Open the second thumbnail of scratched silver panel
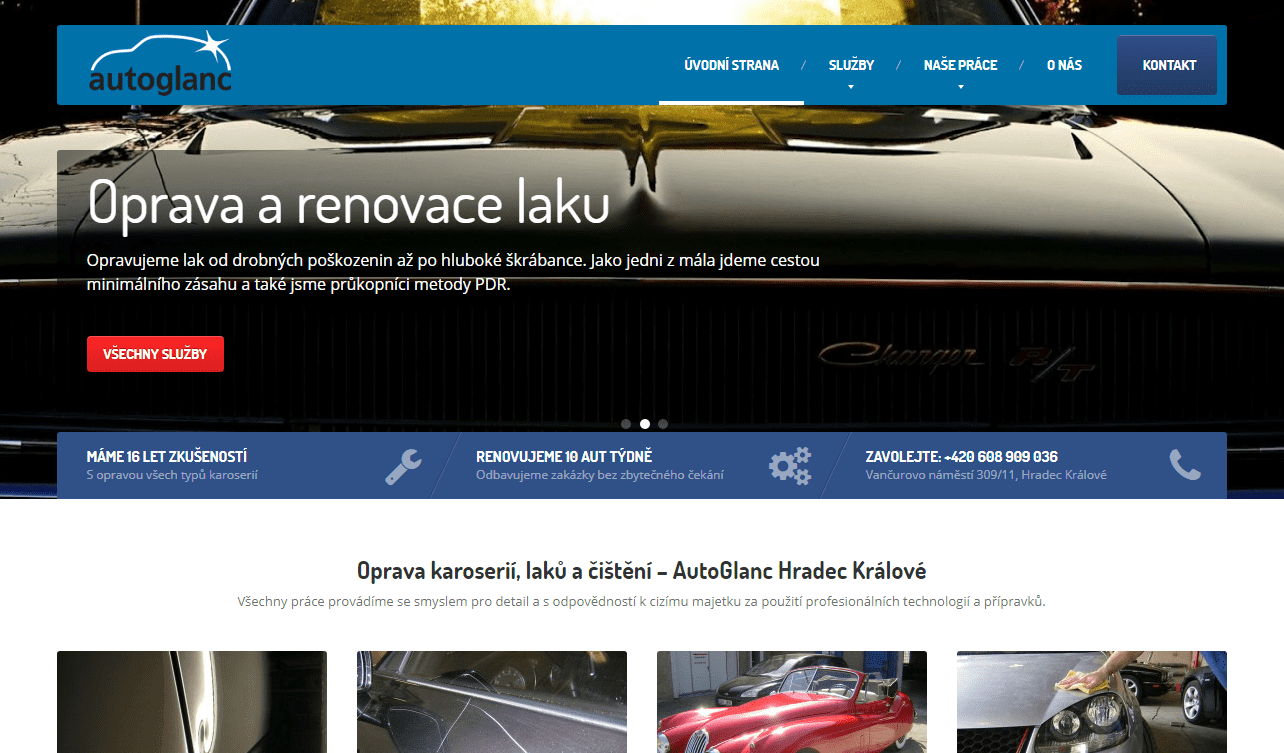 (x=492, y=702)
